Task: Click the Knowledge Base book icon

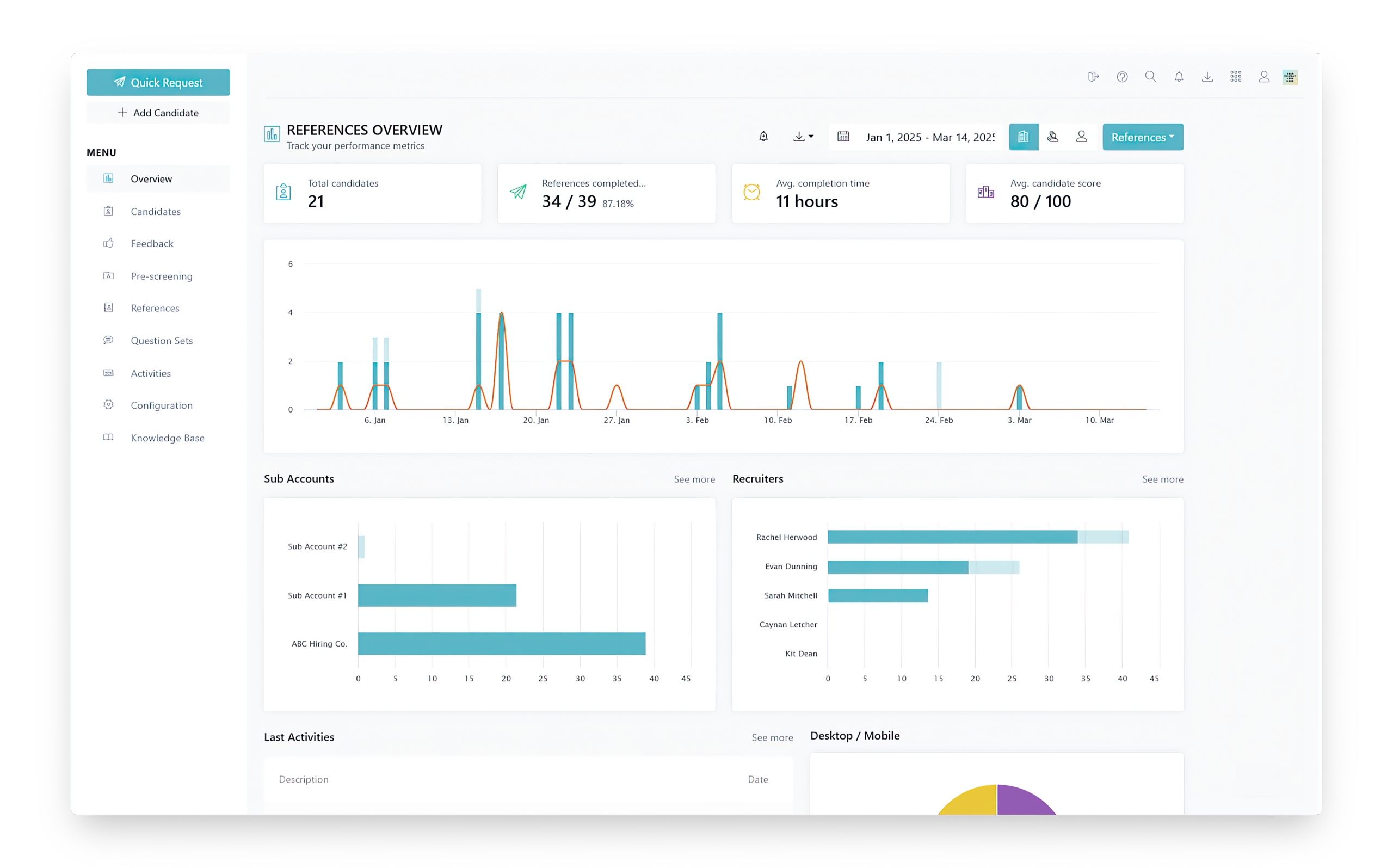Action: [108, 438]
